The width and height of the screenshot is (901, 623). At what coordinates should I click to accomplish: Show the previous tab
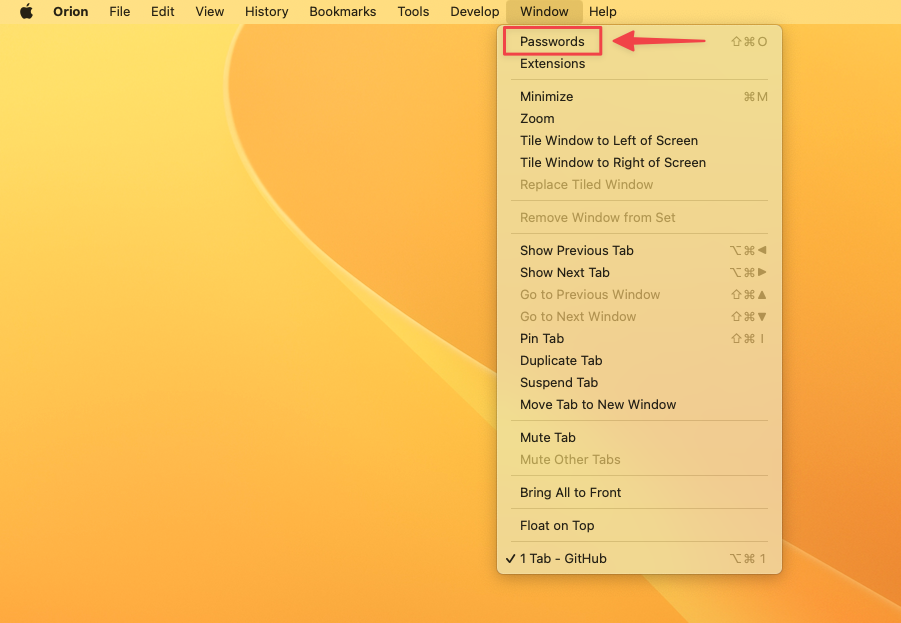(576, 250)
